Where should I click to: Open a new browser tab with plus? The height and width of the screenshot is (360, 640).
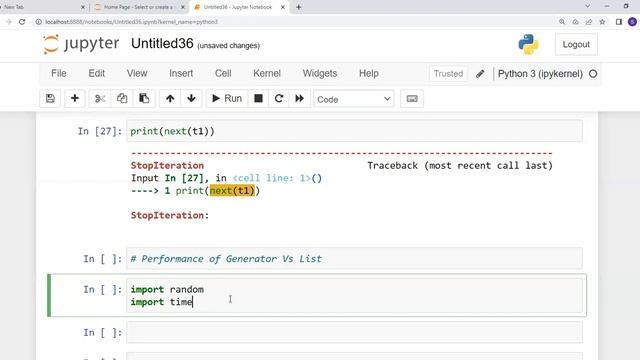coord(298,7)
